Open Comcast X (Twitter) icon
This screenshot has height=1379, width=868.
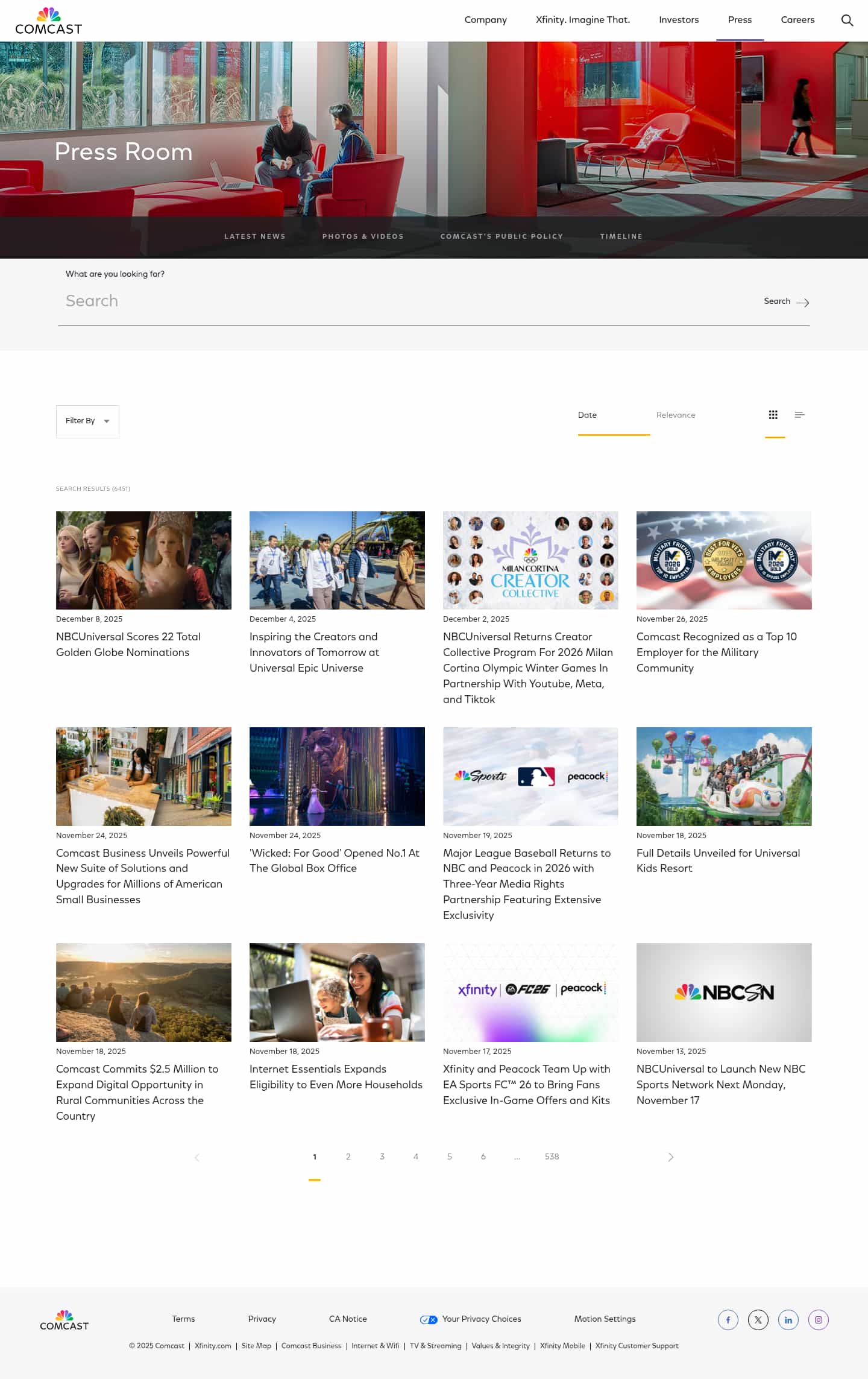758,1320
